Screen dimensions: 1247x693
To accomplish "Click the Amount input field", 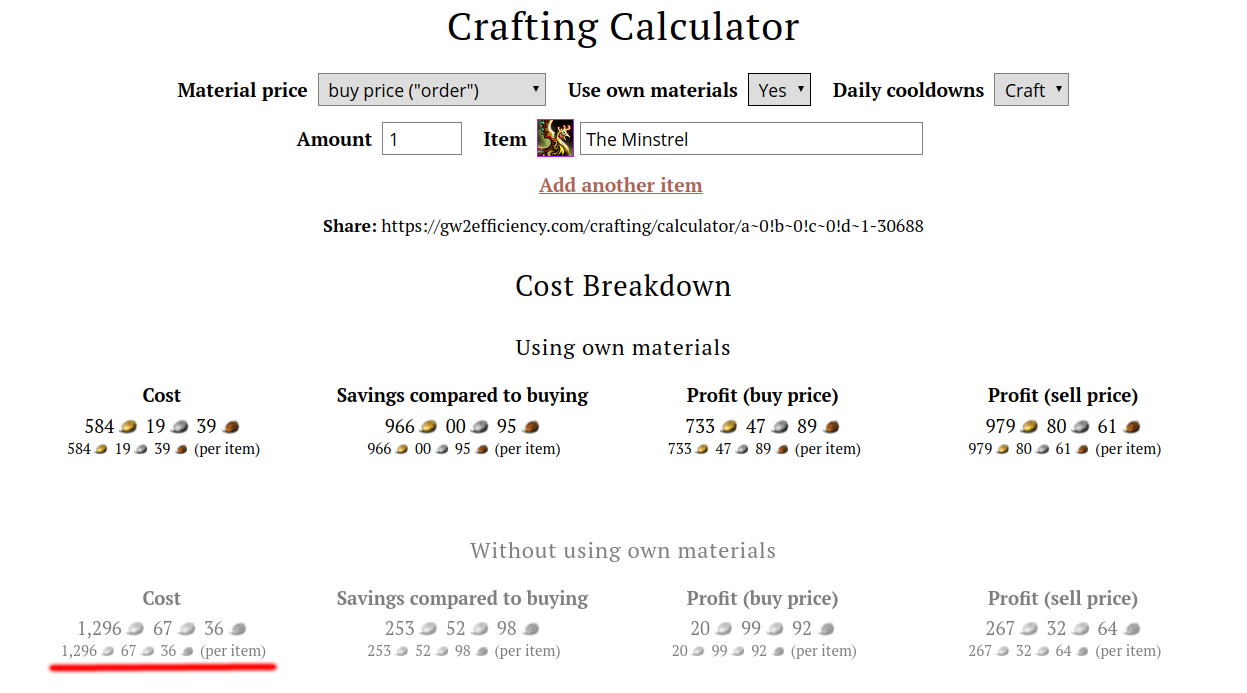I will coord(421,138).
